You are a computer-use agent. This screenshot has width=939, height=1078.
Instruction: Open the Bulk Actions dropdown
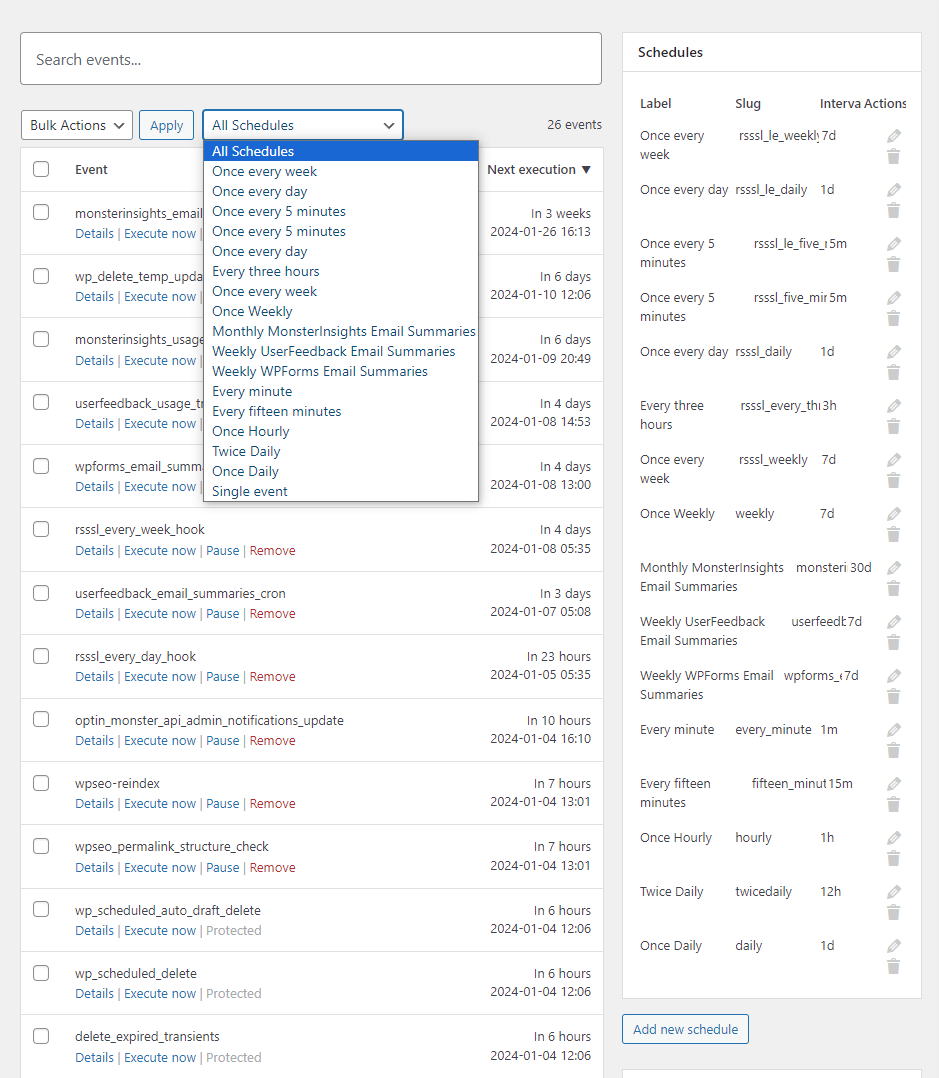(77, 125)
